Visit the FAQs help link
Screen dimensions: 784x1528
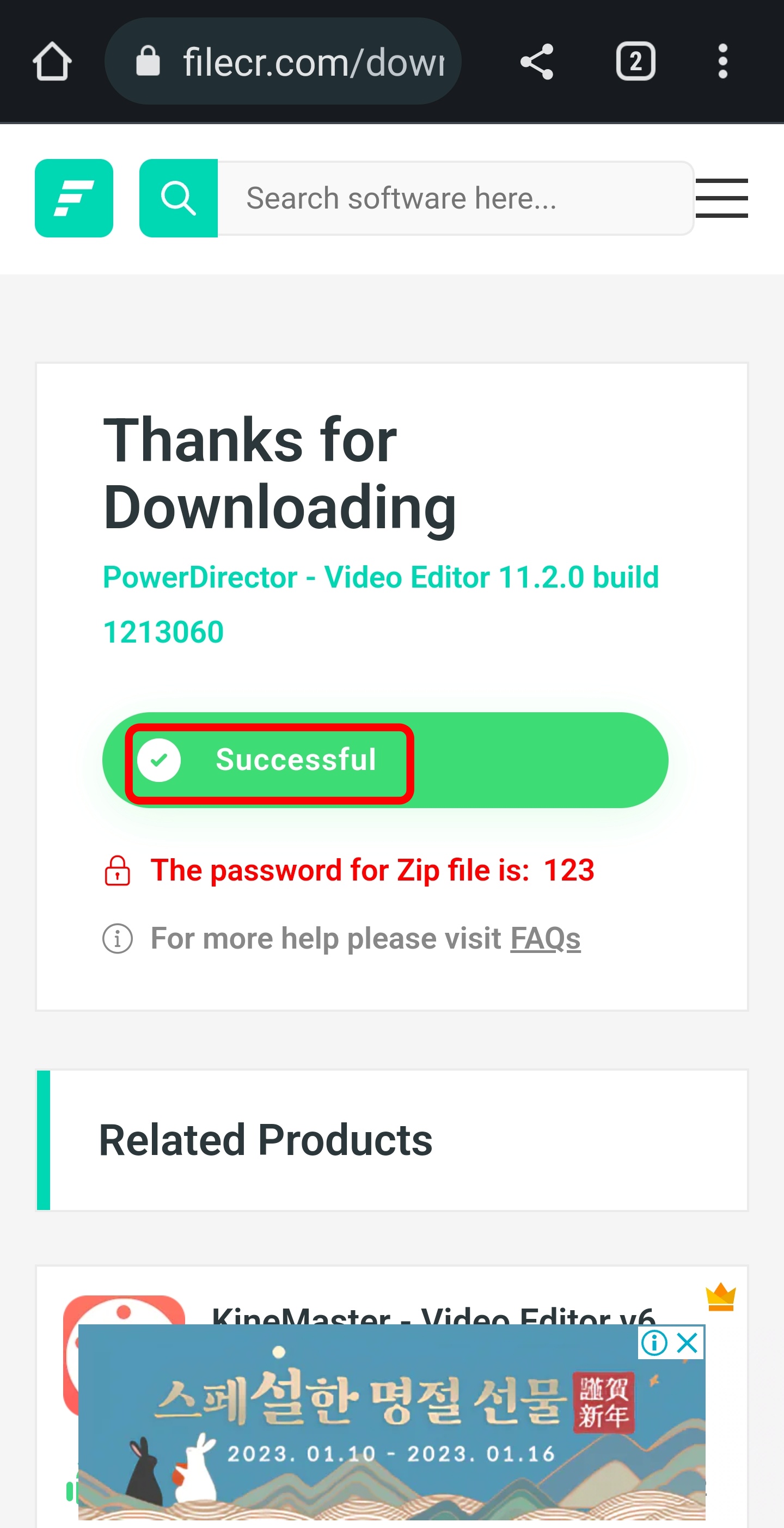click(546, 938)
